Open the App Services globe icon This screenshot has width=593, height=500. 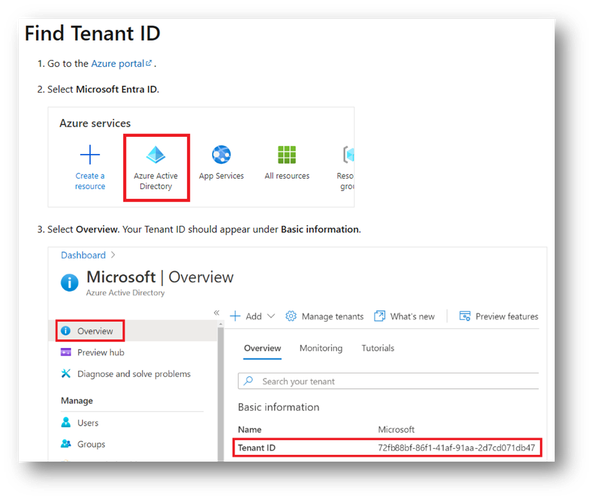[221, 154]
